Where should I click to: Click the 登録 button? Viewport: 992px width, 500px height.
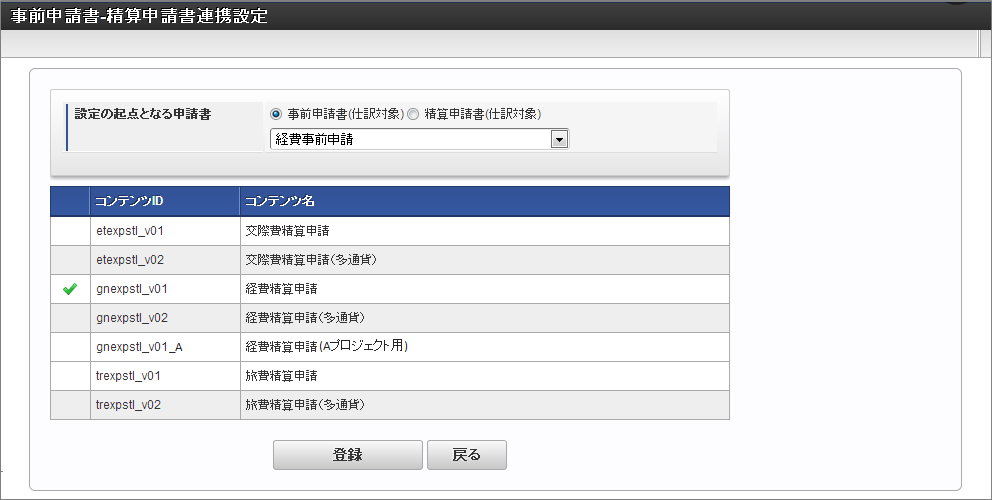coord(347,455)
